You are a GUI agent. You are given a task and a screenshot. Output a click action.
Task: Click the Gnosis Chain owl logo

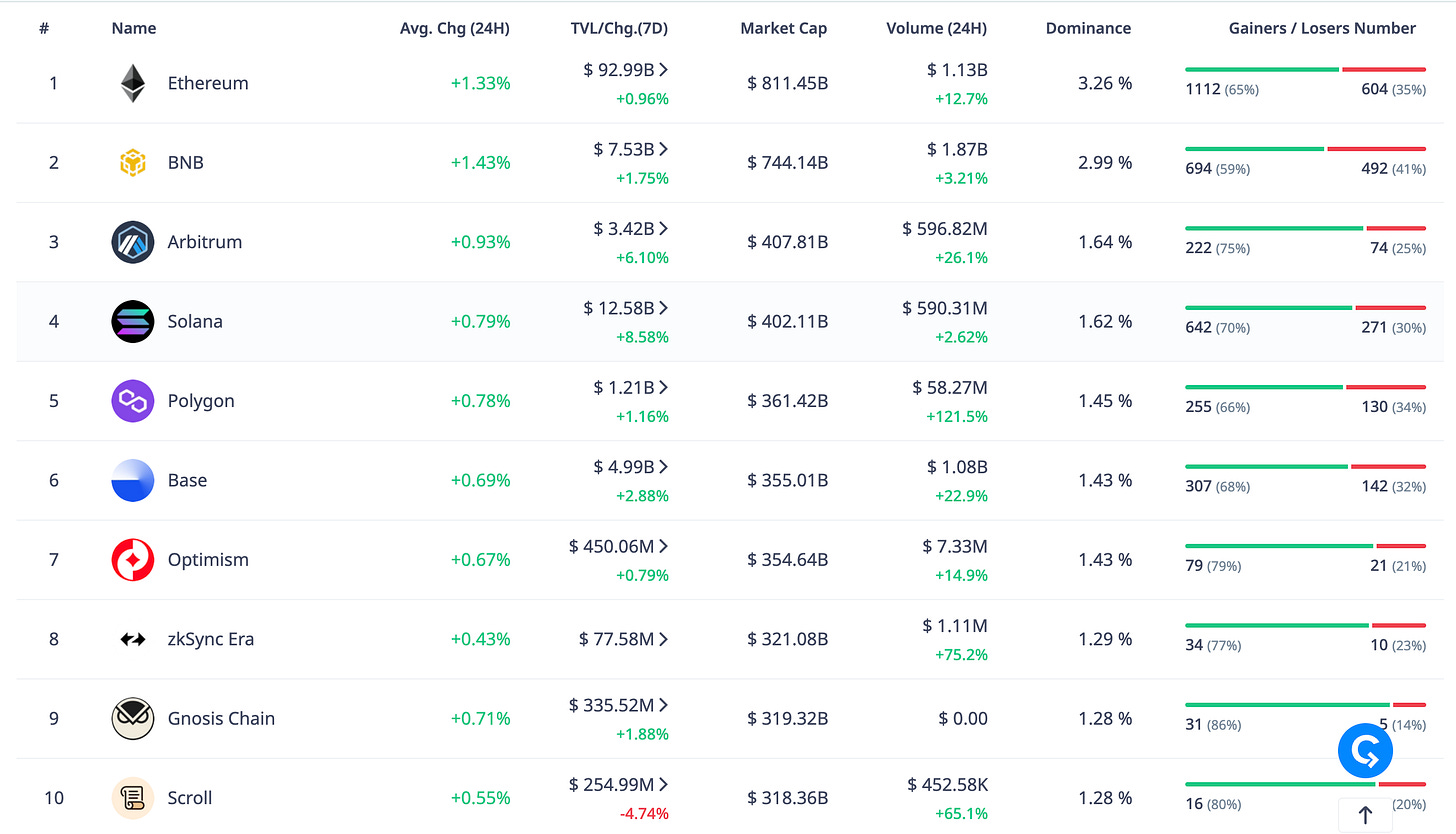pyautogui.click(x=132, y=718)
